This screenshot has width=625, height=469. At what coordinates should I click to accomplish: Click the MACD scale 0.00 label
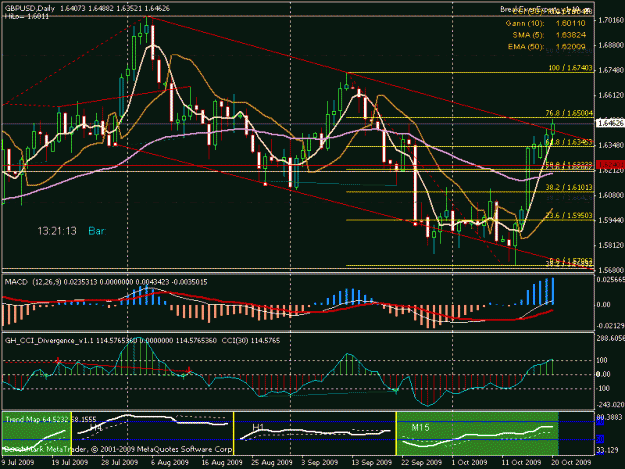click(x=603, y=304)
